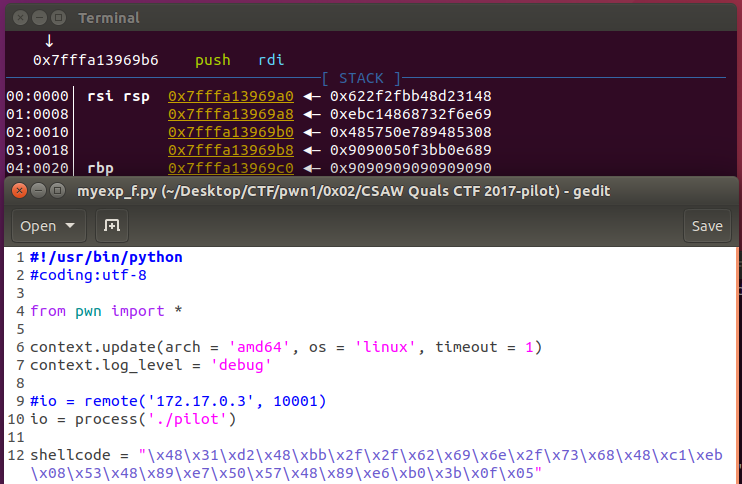Image resolution: width=742 pixels, height=484 pixels.
Task: Place cursor on '#coding:utf-8' line
Action: 88,275
